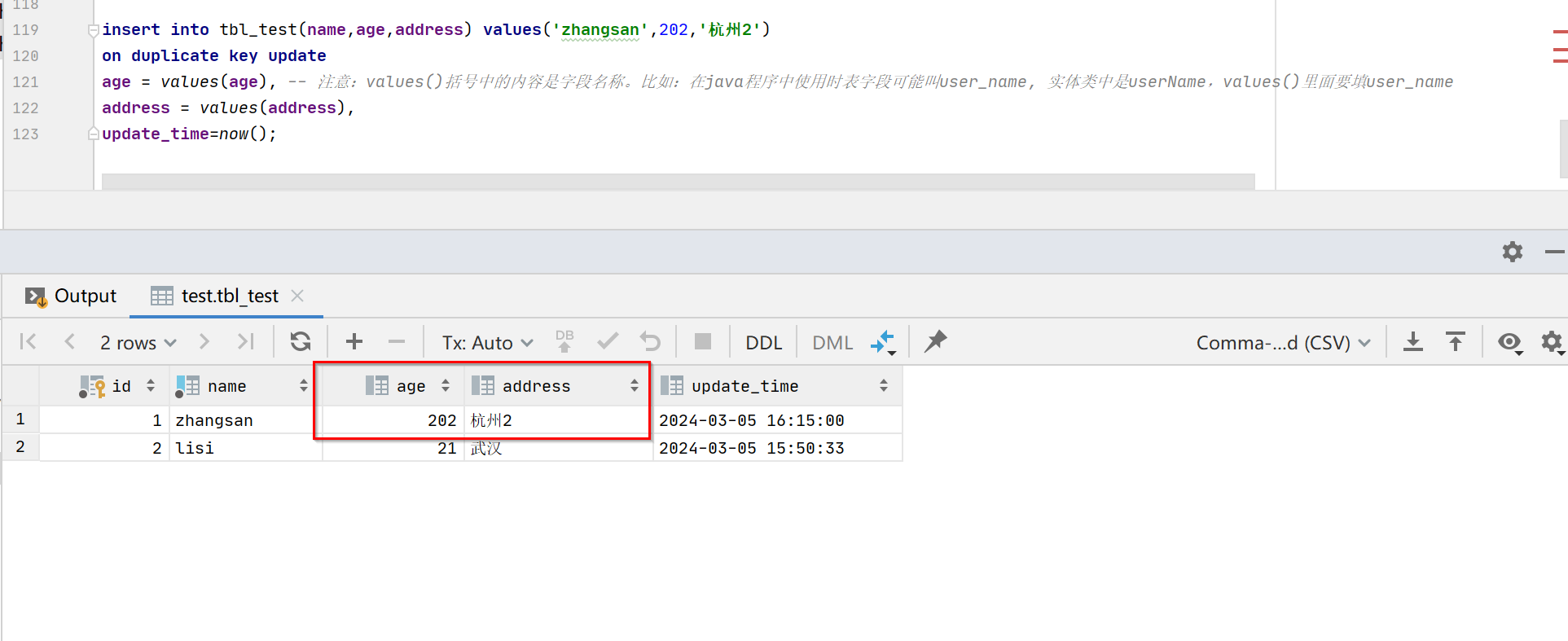Open grid settings gear icon
The image size is (1568, 641).
(1553, 342)
